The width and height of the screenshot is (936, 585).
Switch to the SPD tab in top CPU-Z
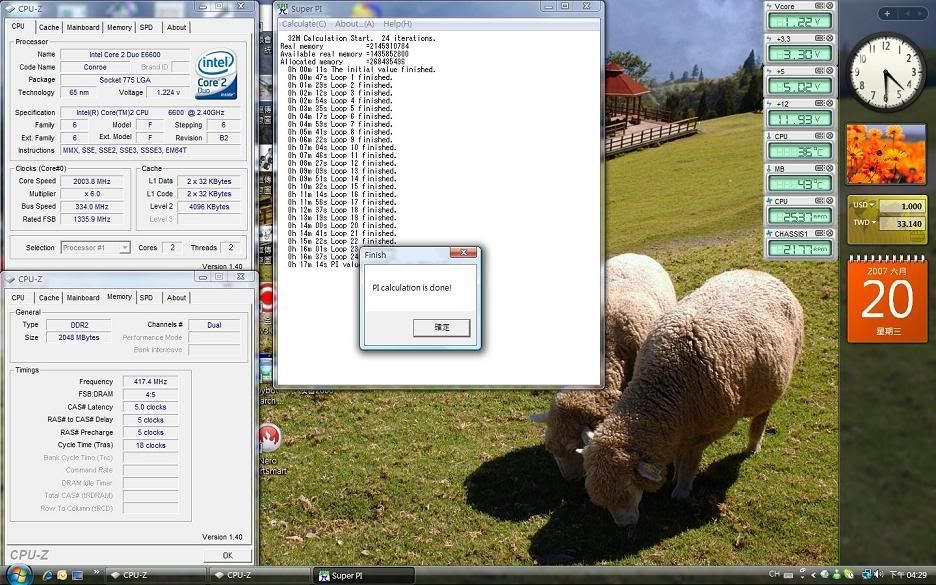click(x=146, y=27)
